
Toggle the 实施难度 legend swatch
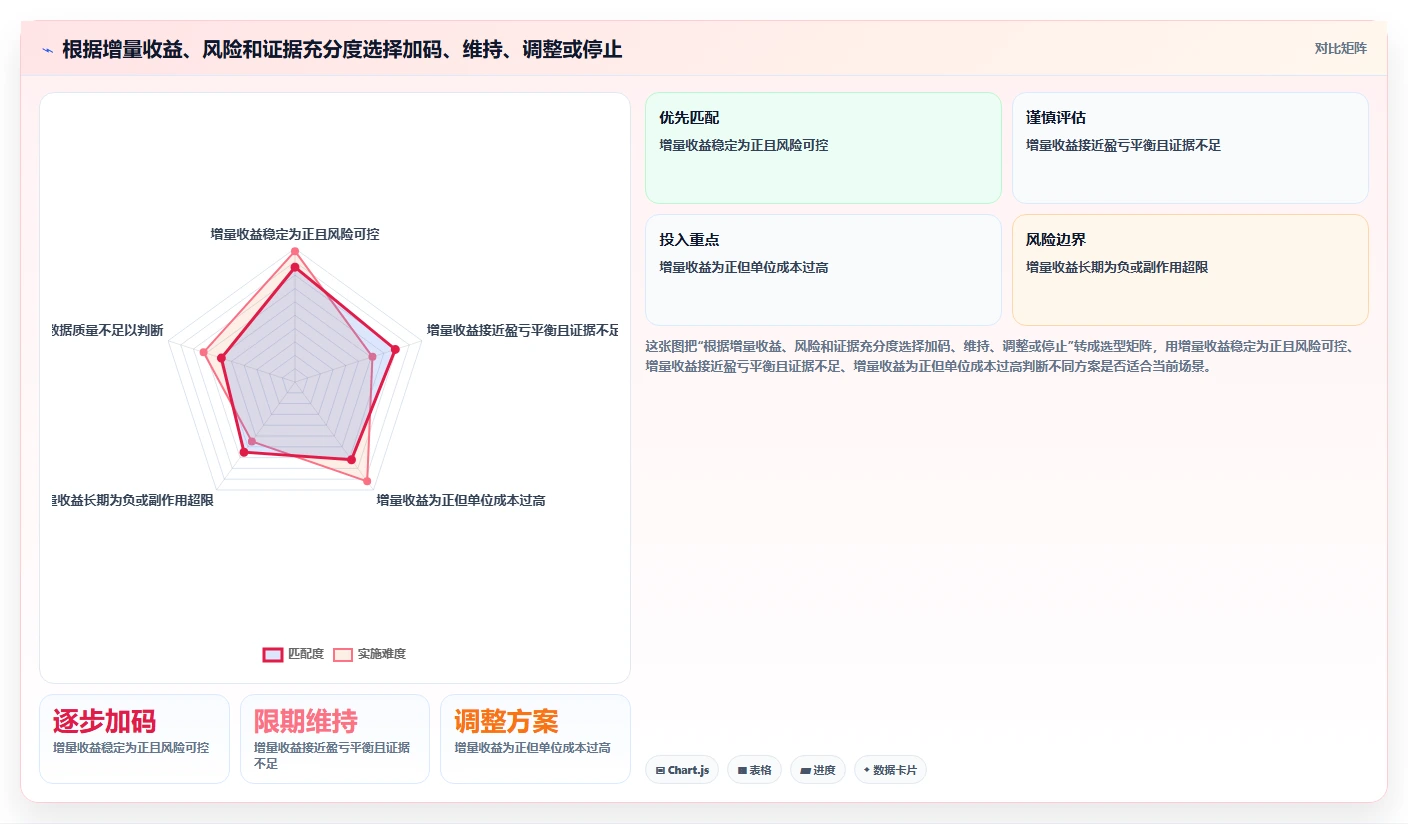[343, 654]
